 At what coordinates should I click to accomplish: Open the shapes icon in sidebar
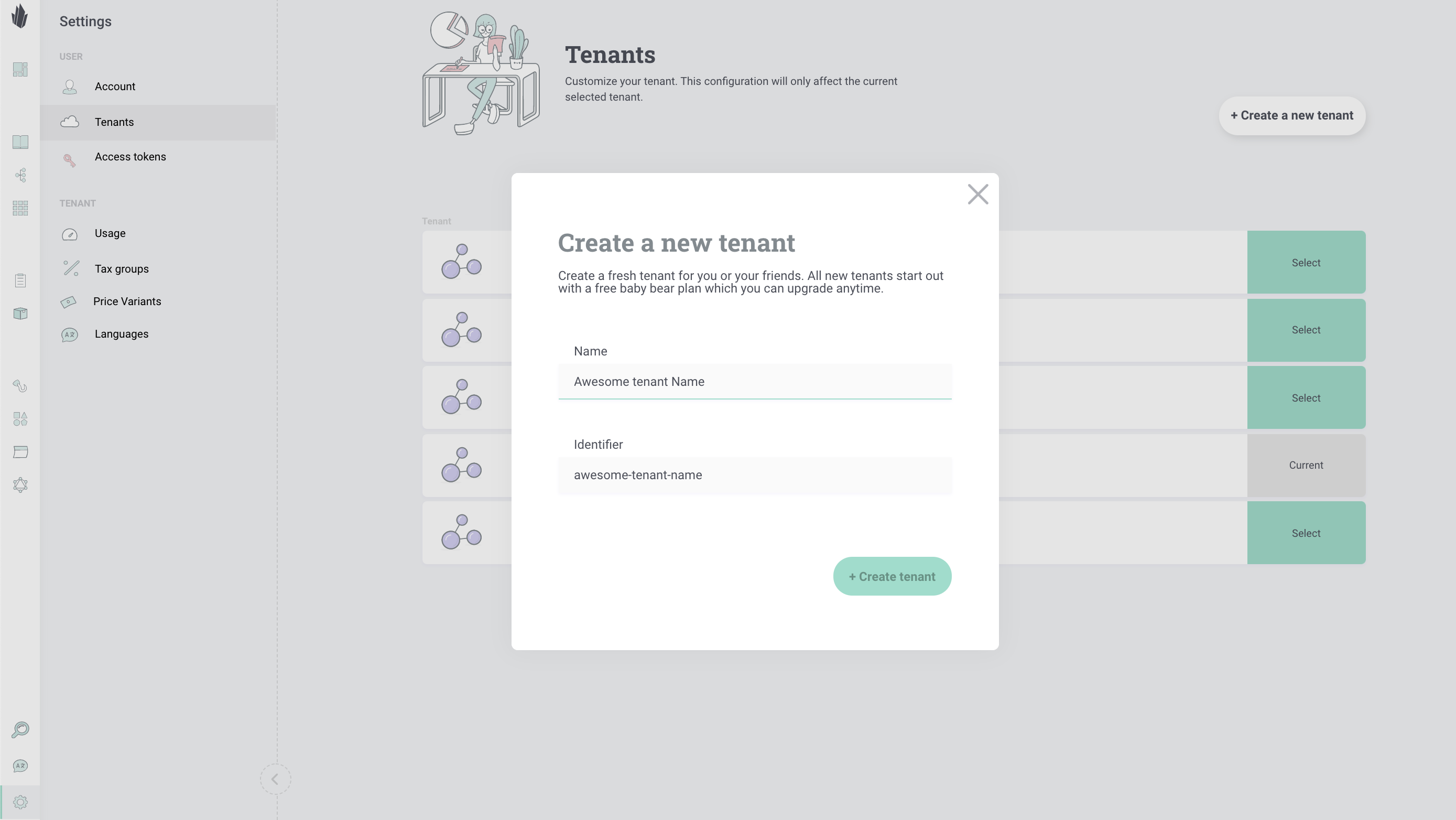tap(20, 419)
